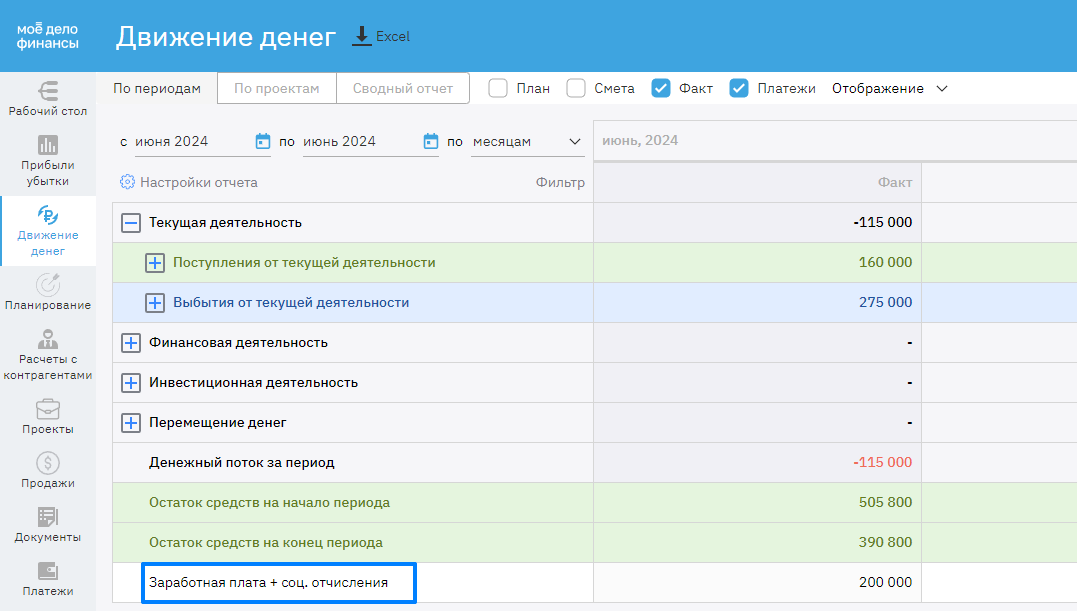Switch to По проектам tab
Image resolution: width=1077 pixels, height=611 pixels.
click(x=277, y=88)
